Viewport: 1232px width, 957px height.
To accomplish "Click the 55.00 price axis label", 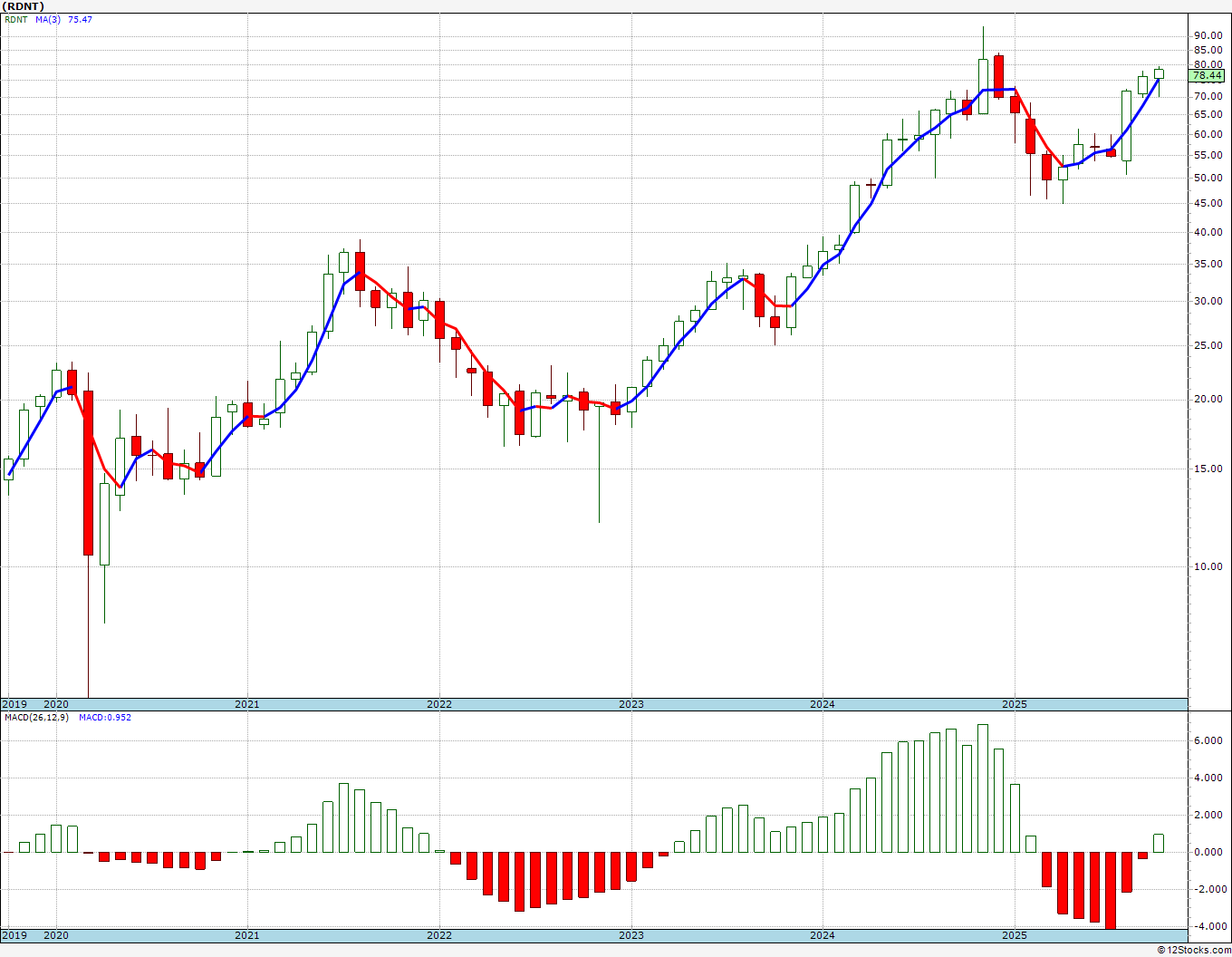I will (x=1208, y=155).
